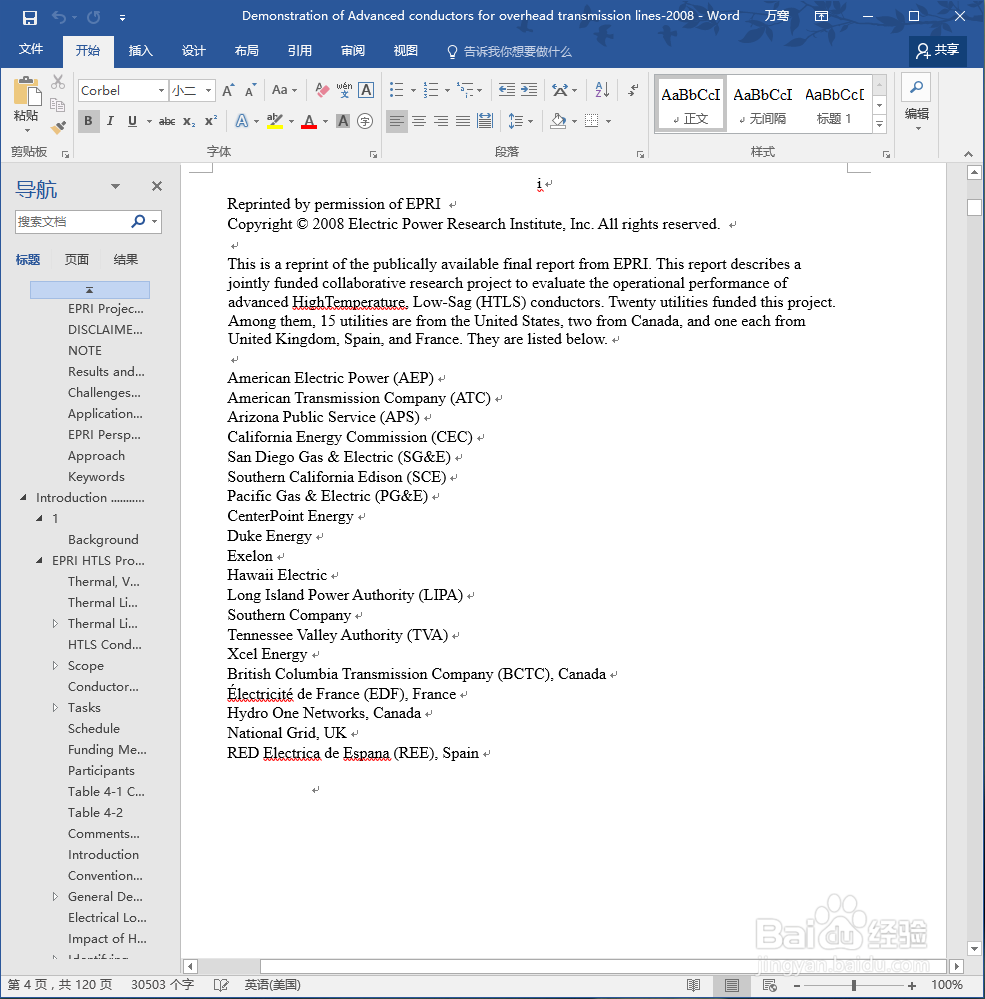985x999 pixels.
Task: Open the 文件 (File) tab
Action: pos(31,50)
